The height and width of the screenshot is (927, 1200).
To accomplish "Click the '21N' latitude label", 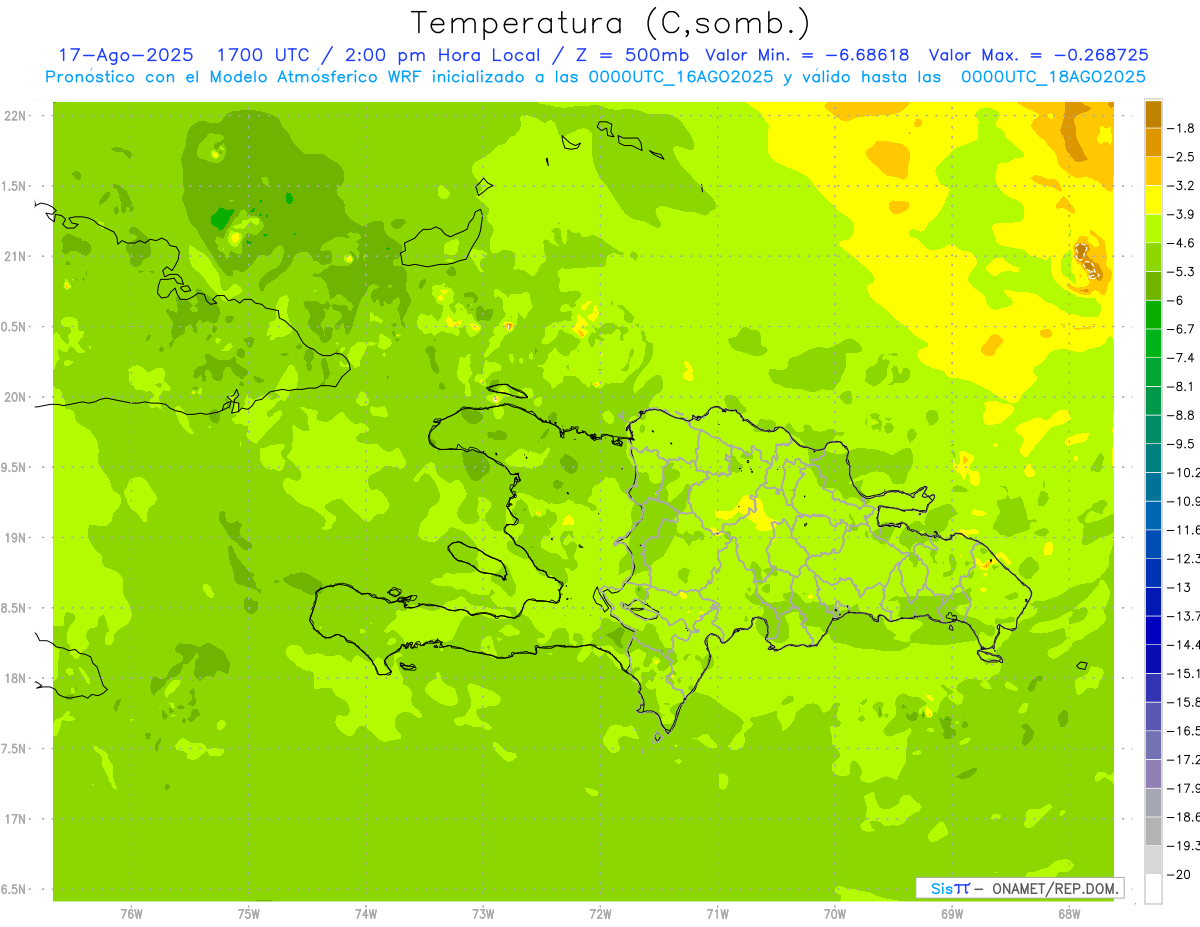I will coord(16,257).
